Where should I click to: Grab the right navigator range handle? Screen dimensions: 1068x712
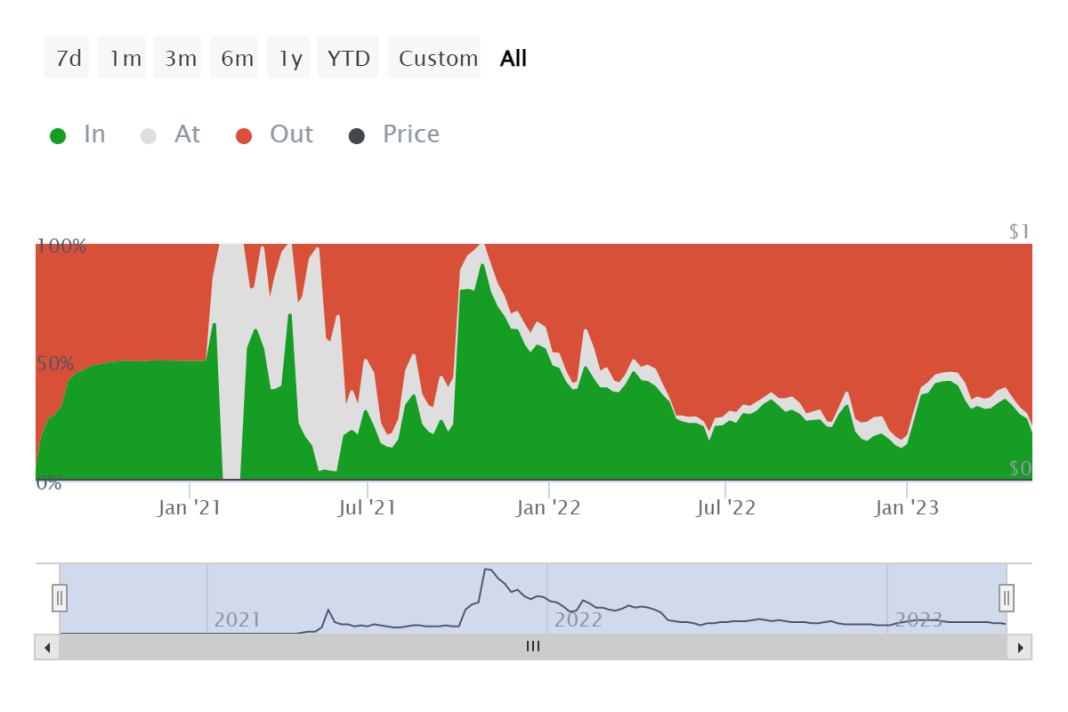[1006, 598]
